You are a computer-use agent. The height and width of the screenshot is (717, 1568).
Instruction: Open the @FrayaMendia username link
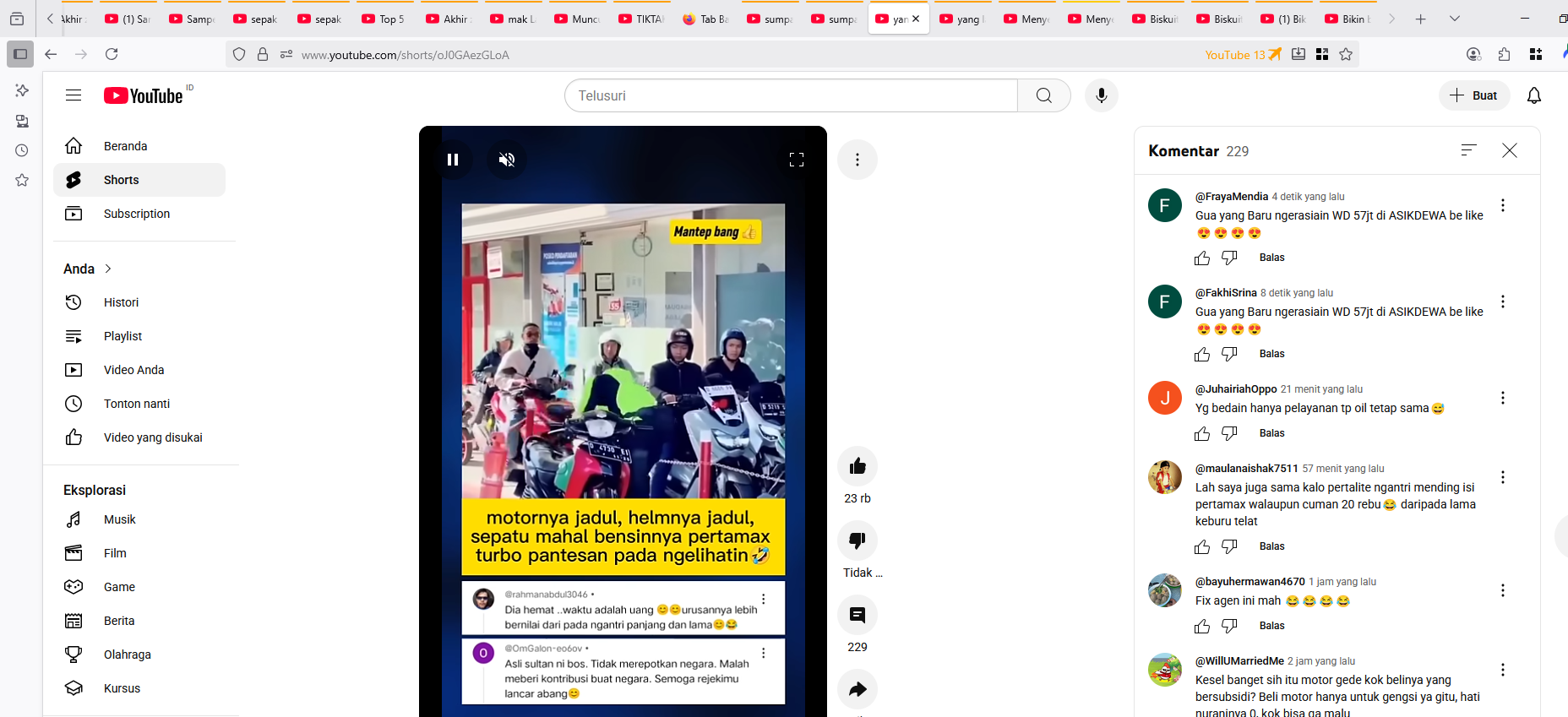pyautogui.click(x=1231, y=196)
